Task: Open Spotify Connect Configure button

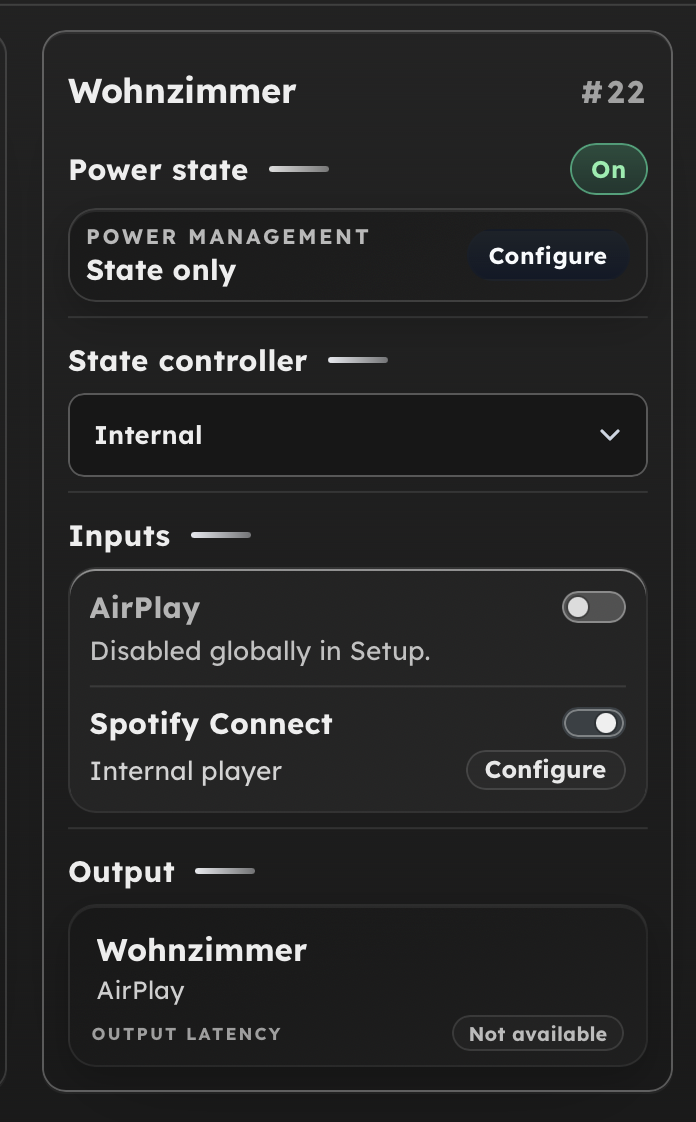Action: click(x=545, y=770)
